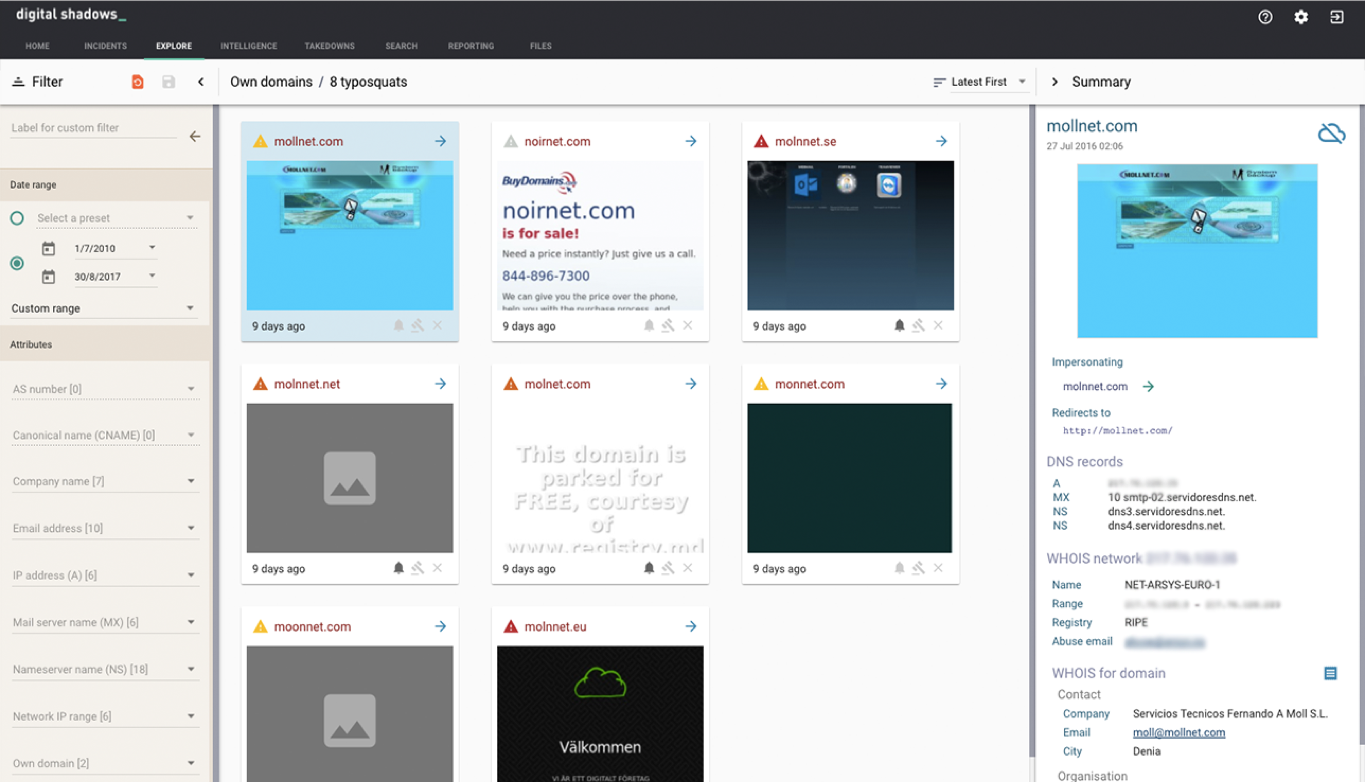Open WHOIS for domain details icon
This screenshot has height=782, width=1365.
pos(1330,674)
